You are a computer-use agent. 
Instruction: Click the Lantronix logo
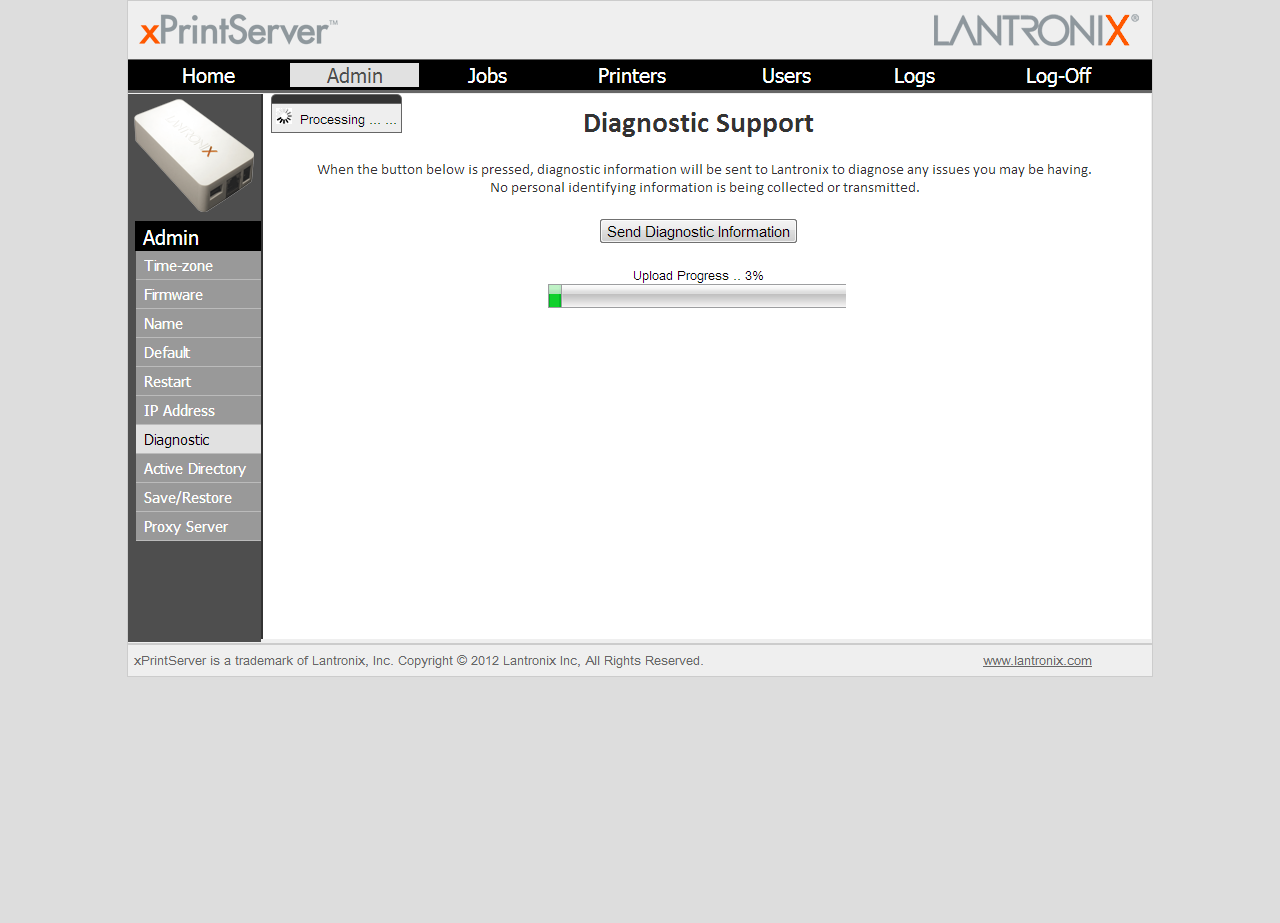(1036, 30)
